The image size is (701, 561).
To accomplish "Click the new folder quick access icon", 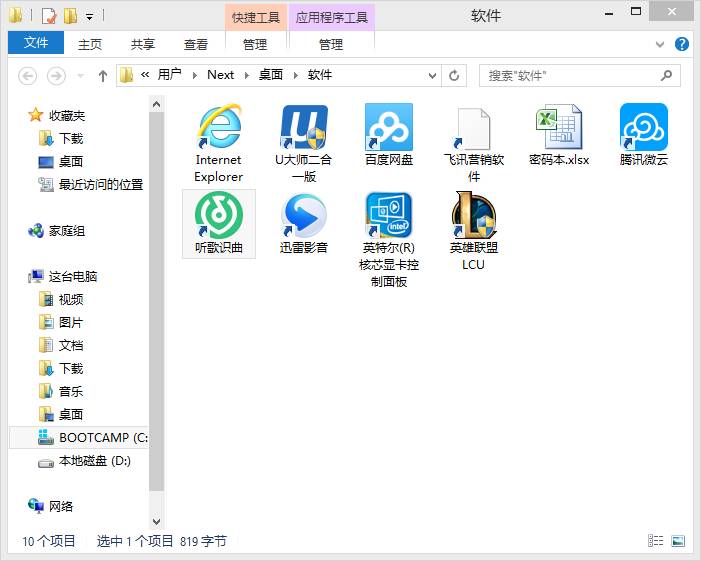I will tap(70, 16).
